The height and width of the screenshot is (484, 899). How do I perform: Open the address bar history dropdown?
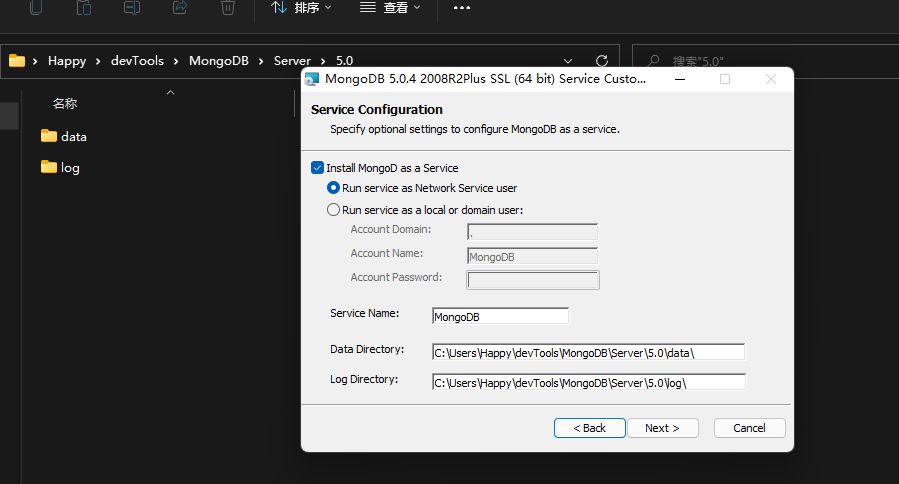[568, 61]
